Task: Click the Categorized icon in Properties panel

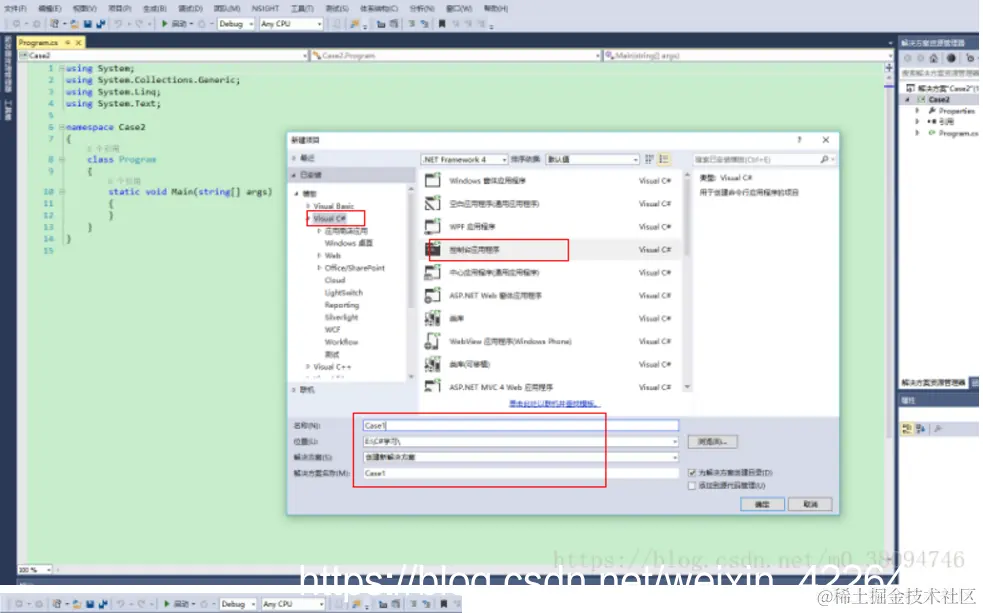Action: [x=907, y=429]
